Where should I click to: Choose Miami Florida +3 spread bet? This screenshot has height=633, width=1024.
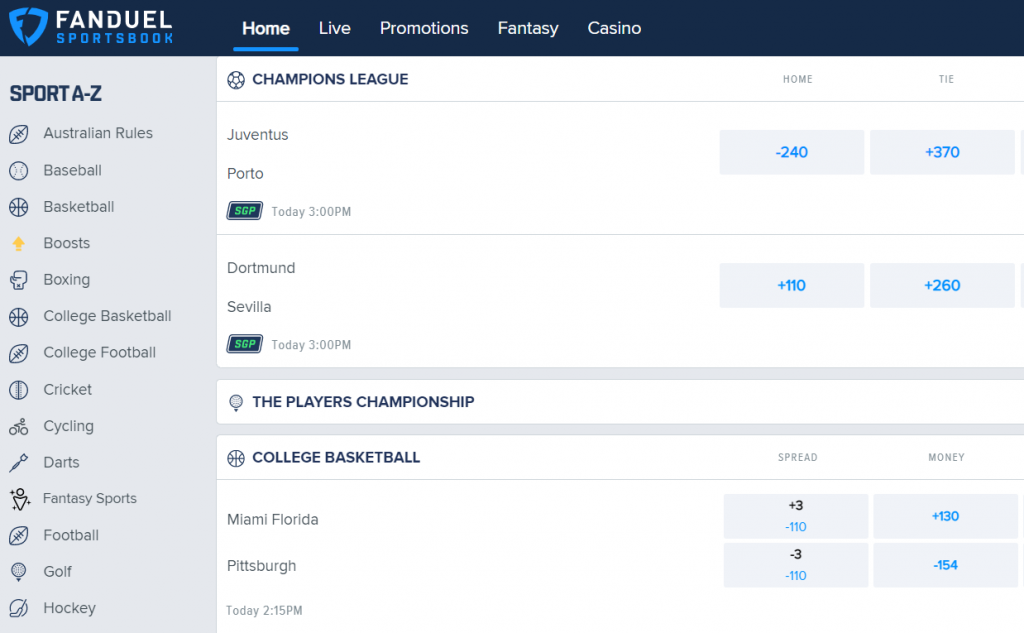tap(795, 516)
